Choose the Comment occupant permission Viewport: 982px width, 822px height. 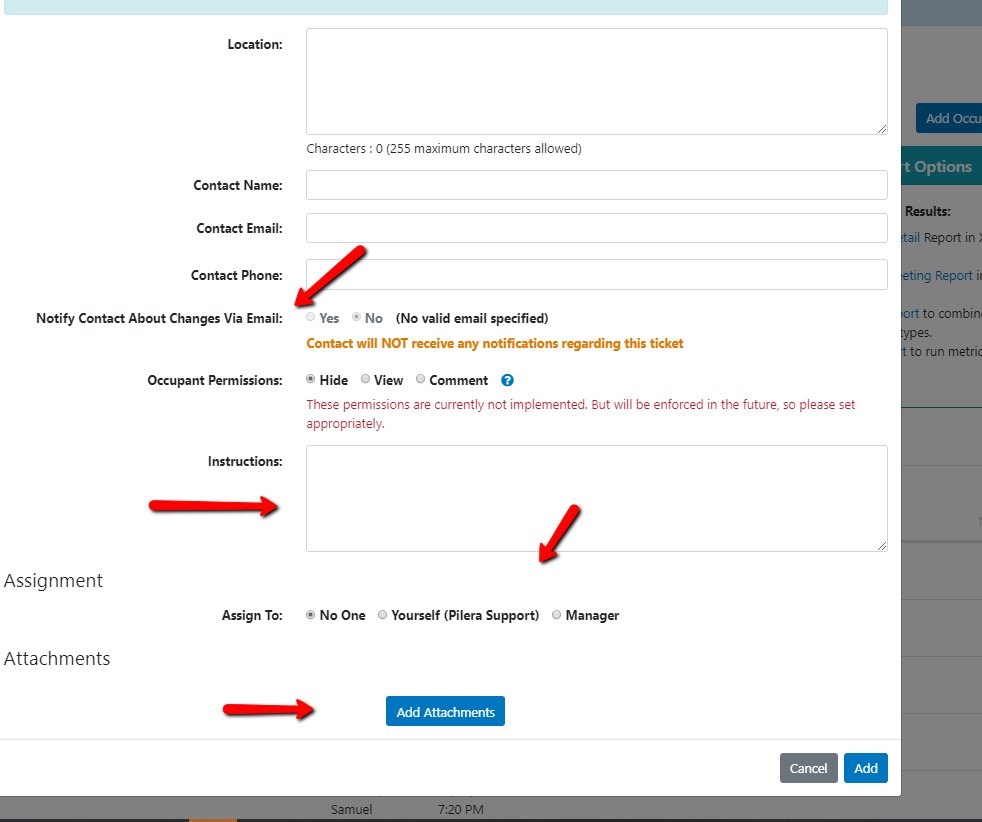point(421,379)
